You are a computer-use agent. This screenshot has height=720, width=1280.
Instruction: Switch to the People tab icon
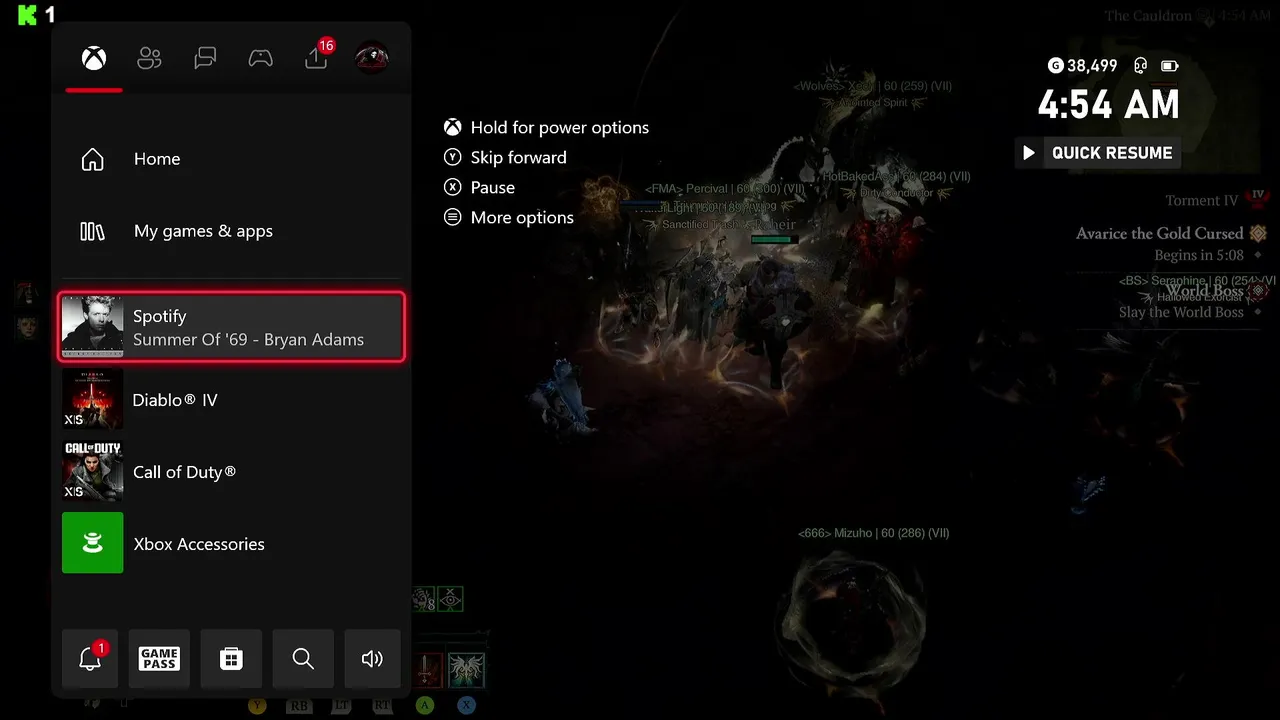tap(149, 59)
